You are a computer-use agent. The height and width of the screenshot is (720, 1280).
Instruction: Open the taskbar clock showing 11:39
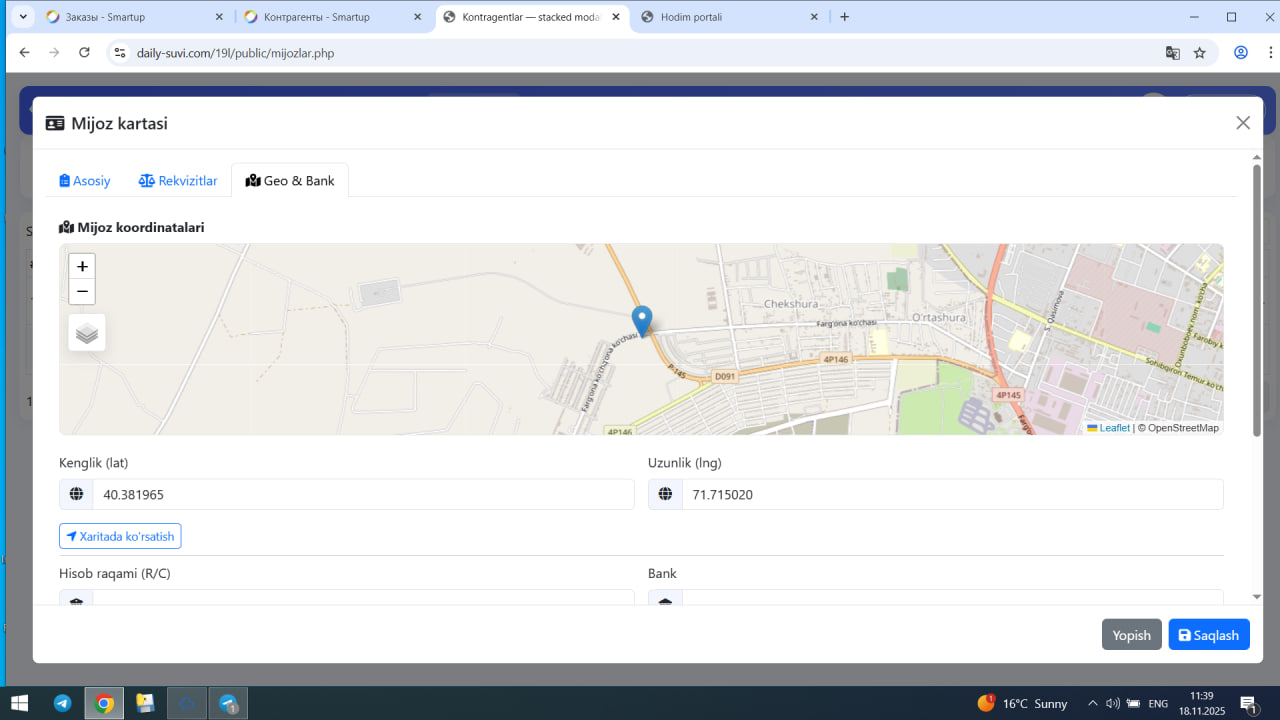point(1201,703)
